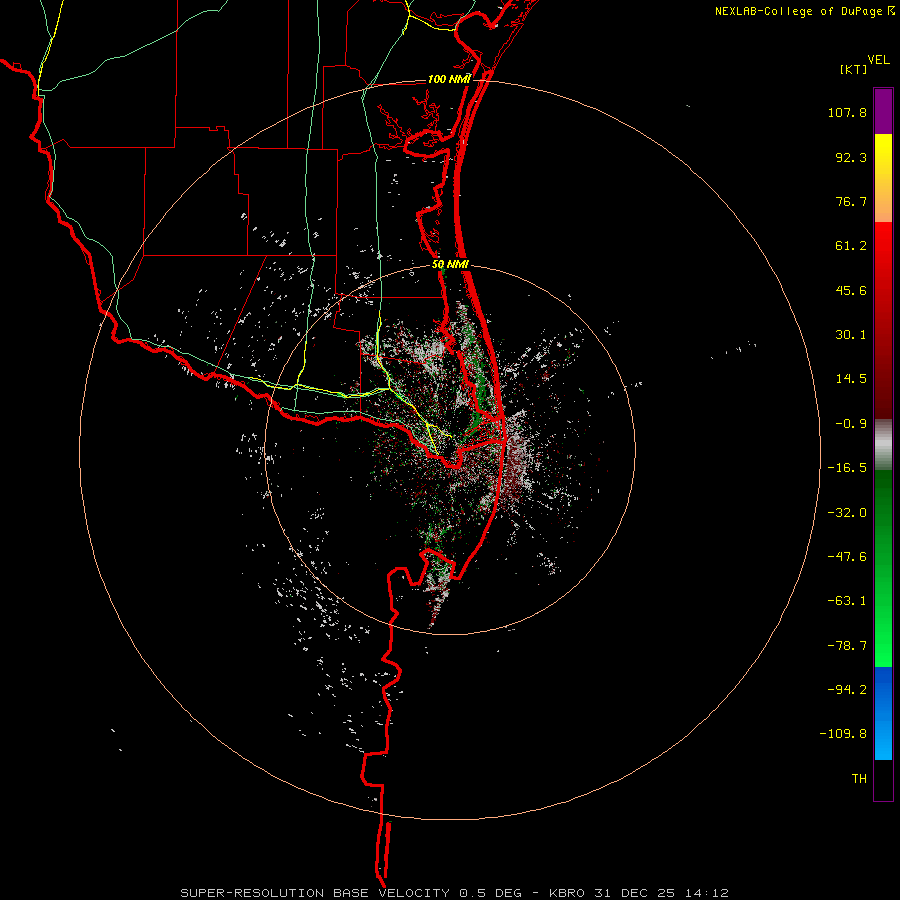Click the 100 NMI range ring label
900x900 pixels.
449,79
